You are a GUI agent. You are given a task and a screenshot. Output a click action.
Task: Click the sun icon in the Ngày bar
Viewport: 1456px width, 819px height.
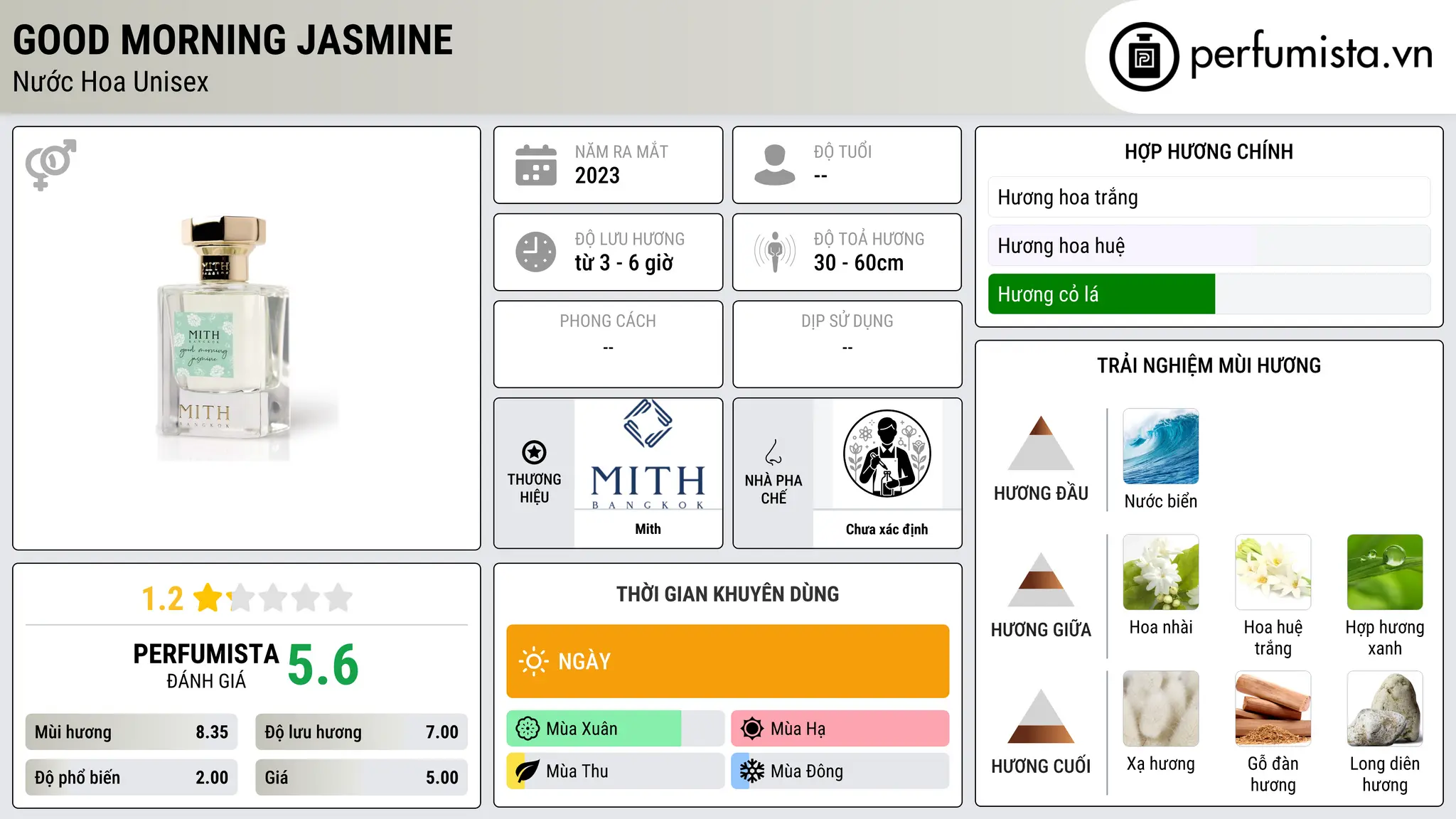tap(533, 661)
